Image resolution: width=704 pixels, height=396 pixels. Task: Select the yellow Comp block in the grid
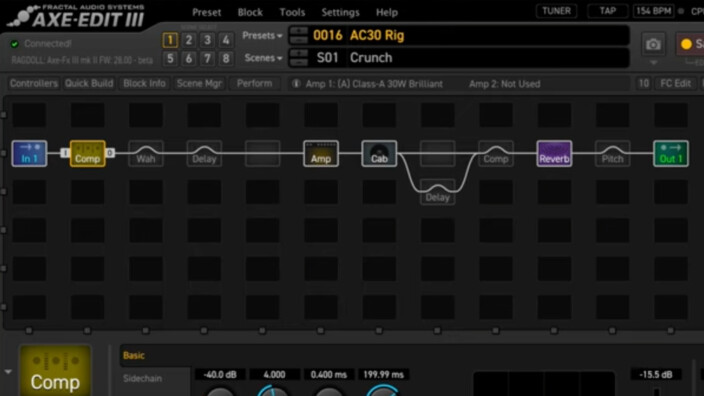88,154
